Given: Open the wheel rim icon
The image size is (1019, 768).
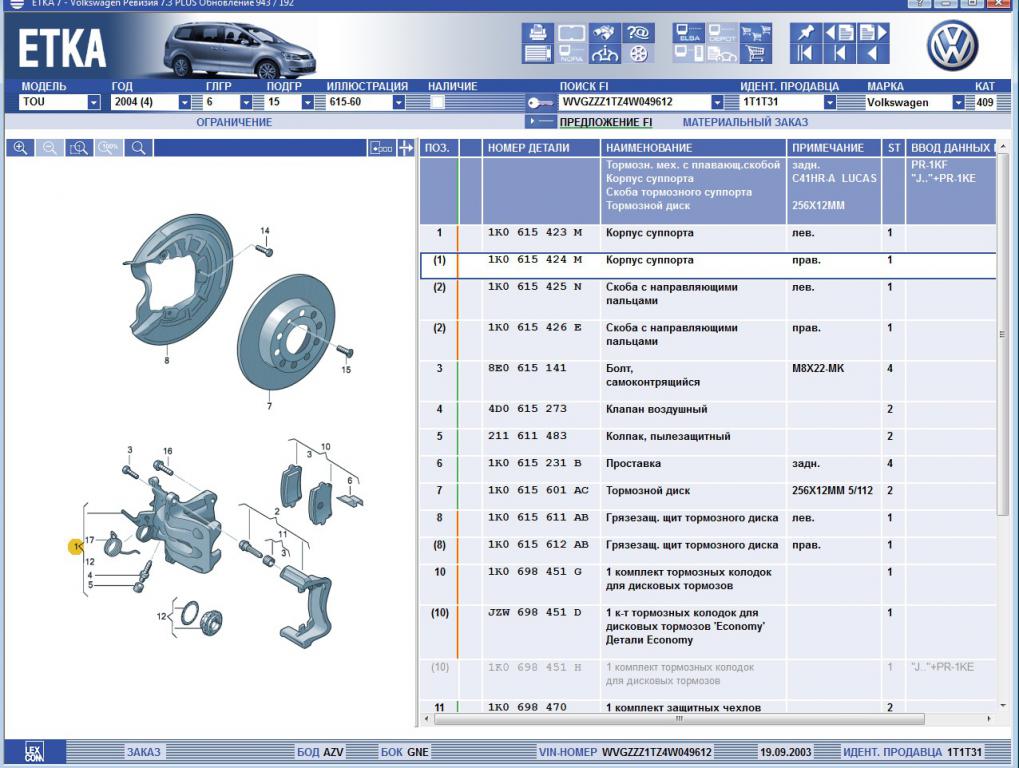Looking at the screenshot, I should tap(639, 54).
